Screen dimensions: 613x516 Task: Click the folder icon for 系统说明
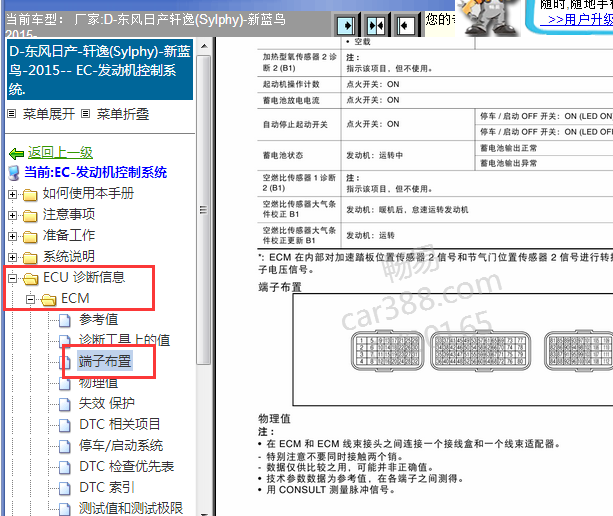tap(30, 258)
